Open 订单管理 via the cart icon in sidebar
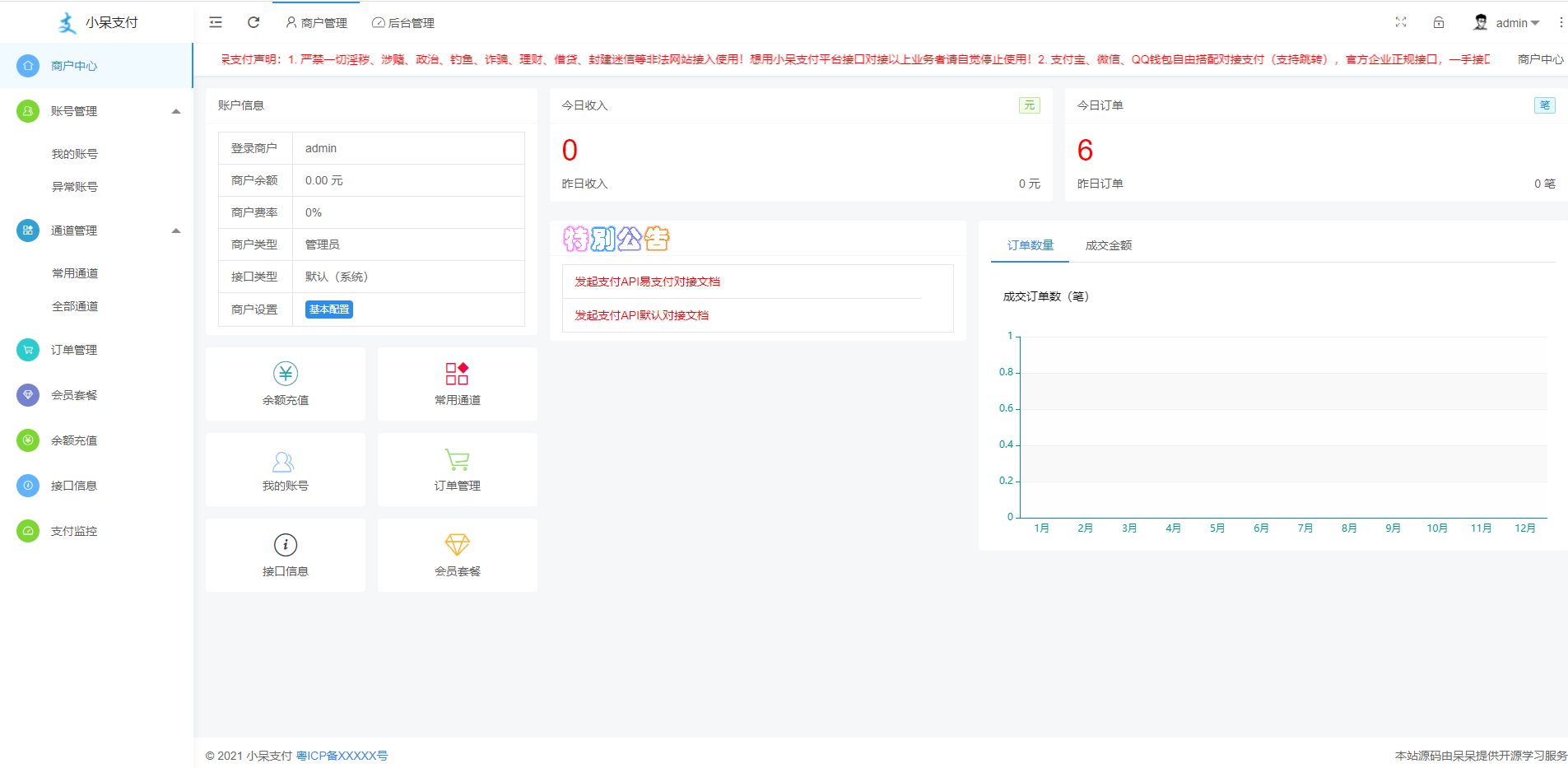 pyautogui.click(x=27, y=349)
